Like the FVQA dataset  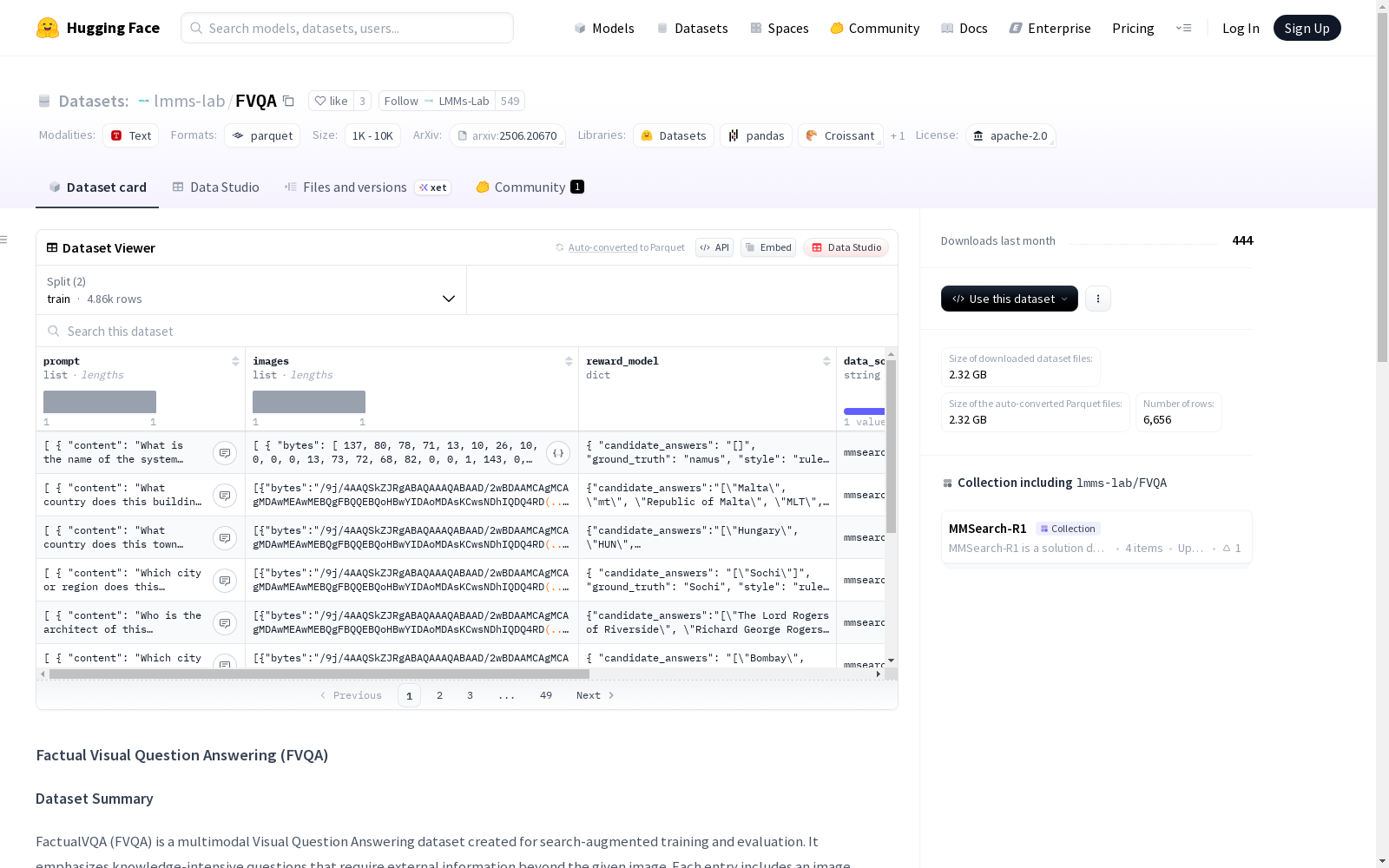pos(331,101)
